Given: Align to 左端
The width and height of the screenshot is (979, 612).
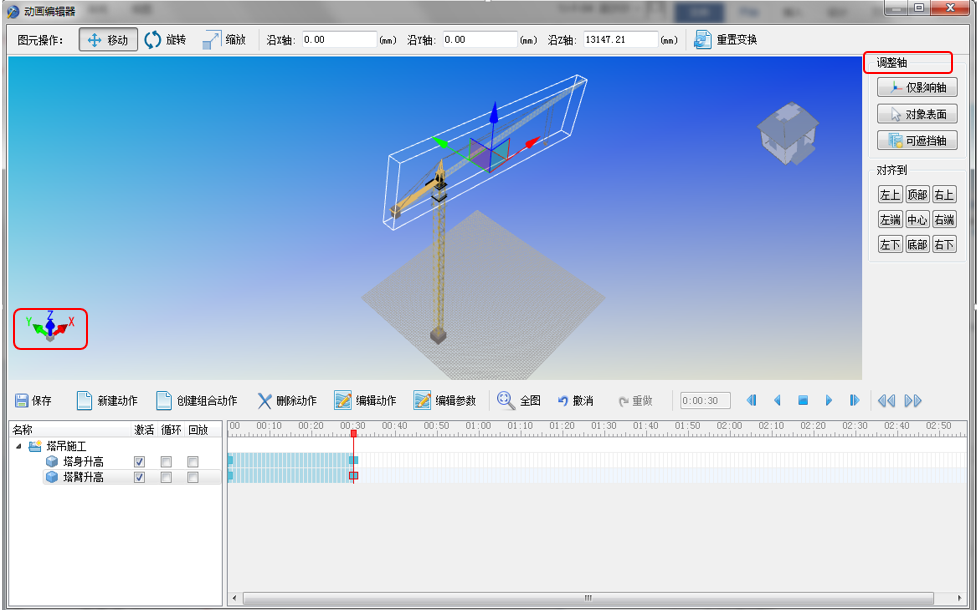Looking at the screenshot, I should pyautogui.click(x=890, y=220).
